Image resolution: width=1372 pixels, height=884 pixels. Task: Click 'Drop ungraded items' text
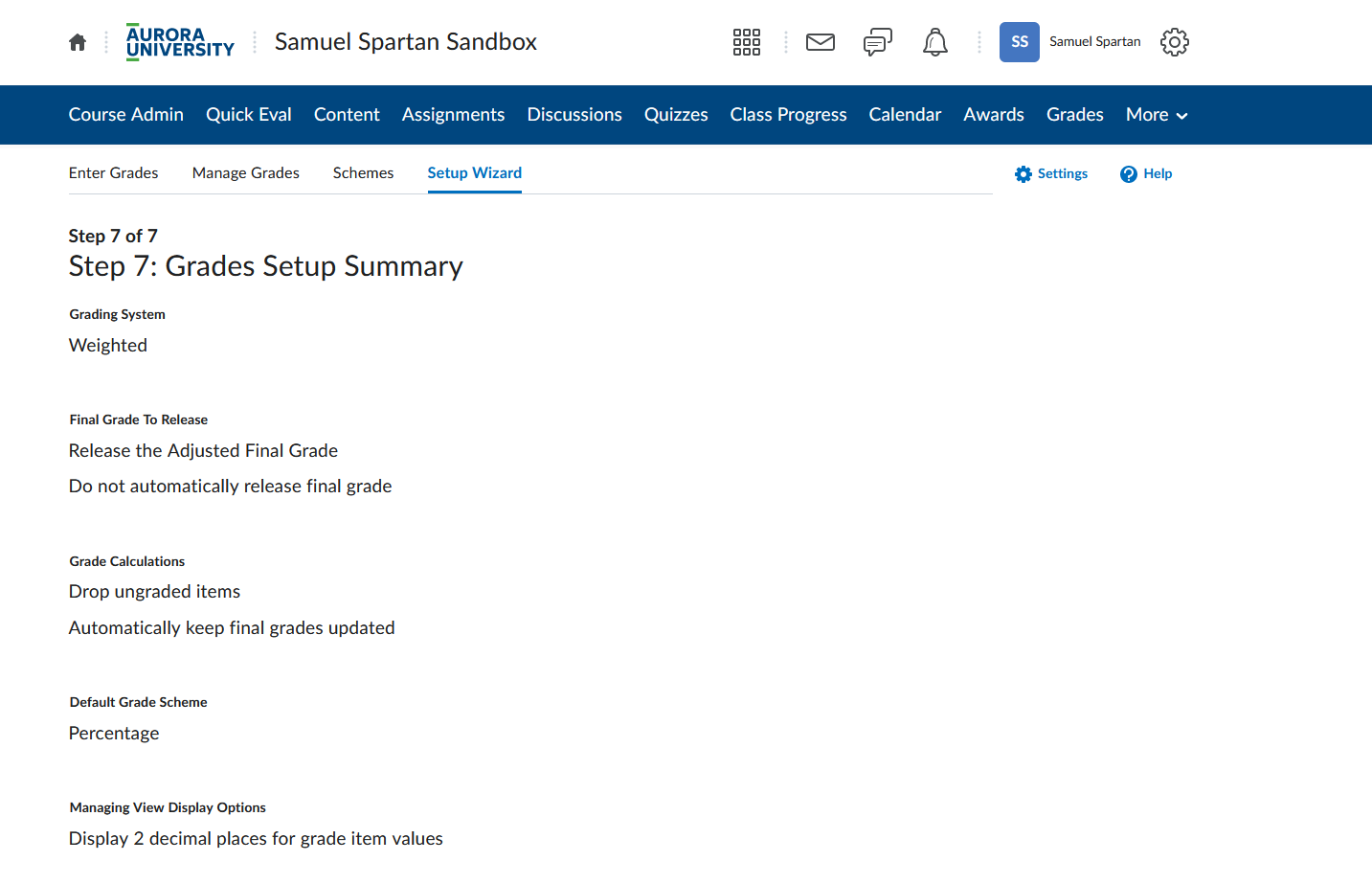coord(155,592)
